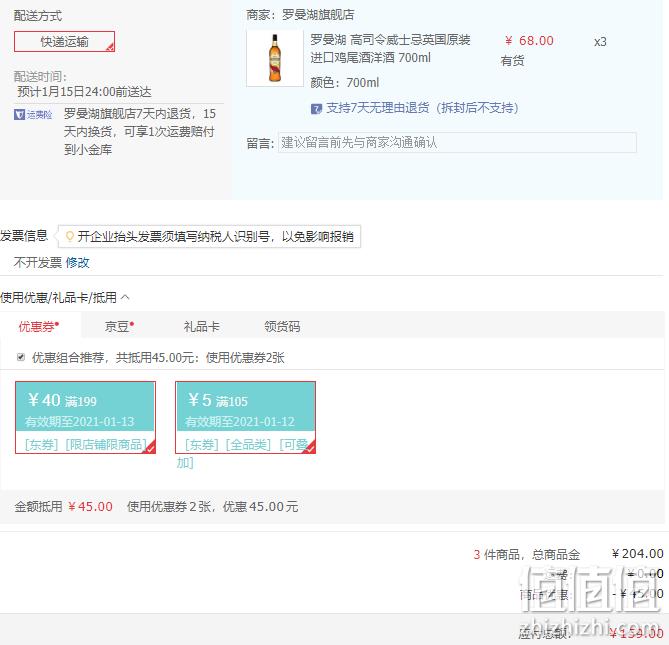The image size is (669, 645).
Task: Open the whisky bottle product thumbnail
Action: pyautogui.click(x=275, y=58)
